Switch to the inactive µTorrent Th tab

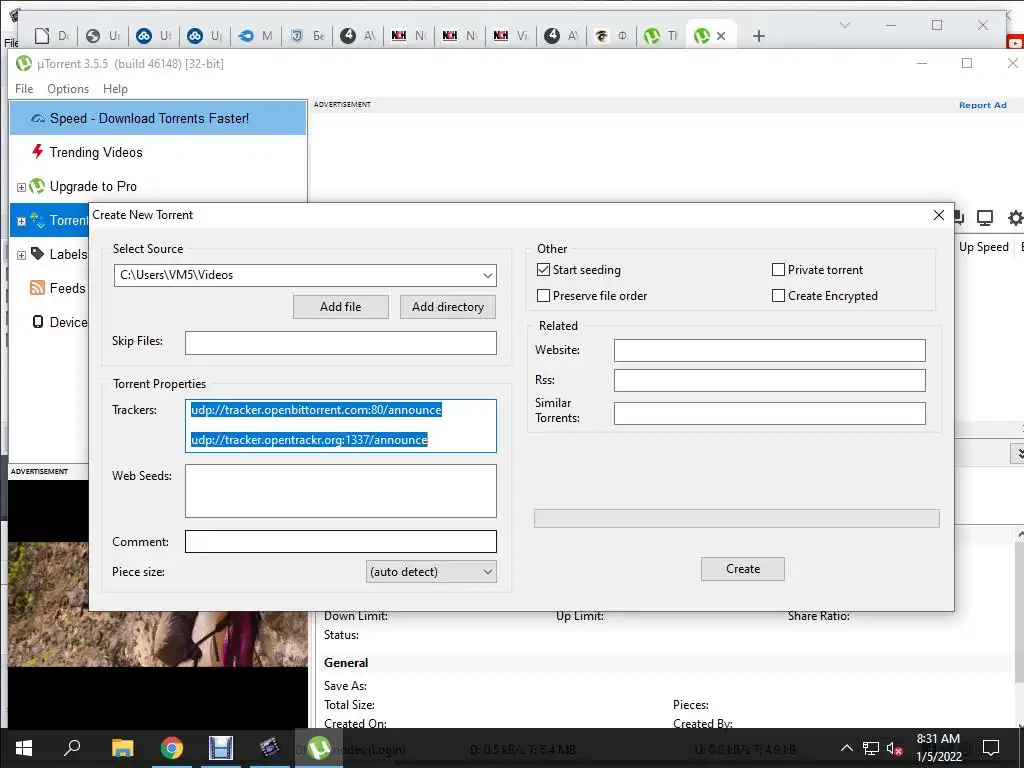pos(662,36)
